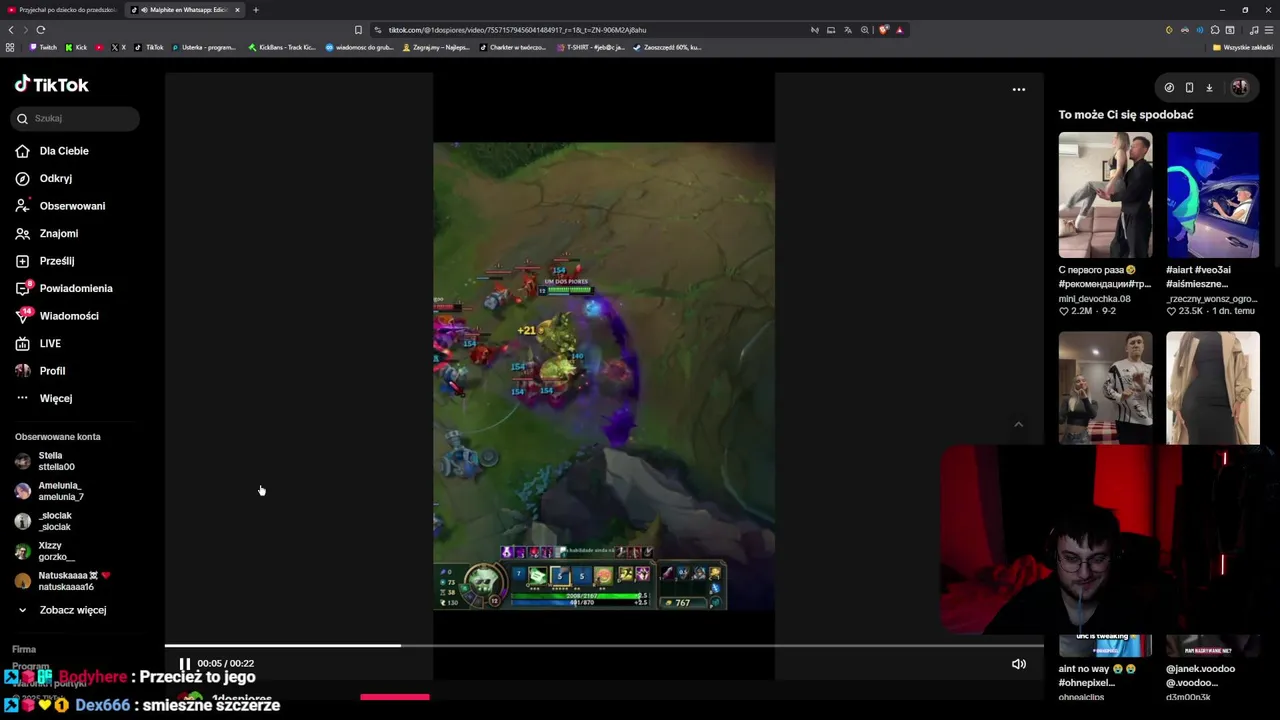Viewport: 1280px width, 720px height.
Task: Open the Znajomi section
Action: click(x=58, y=233)
